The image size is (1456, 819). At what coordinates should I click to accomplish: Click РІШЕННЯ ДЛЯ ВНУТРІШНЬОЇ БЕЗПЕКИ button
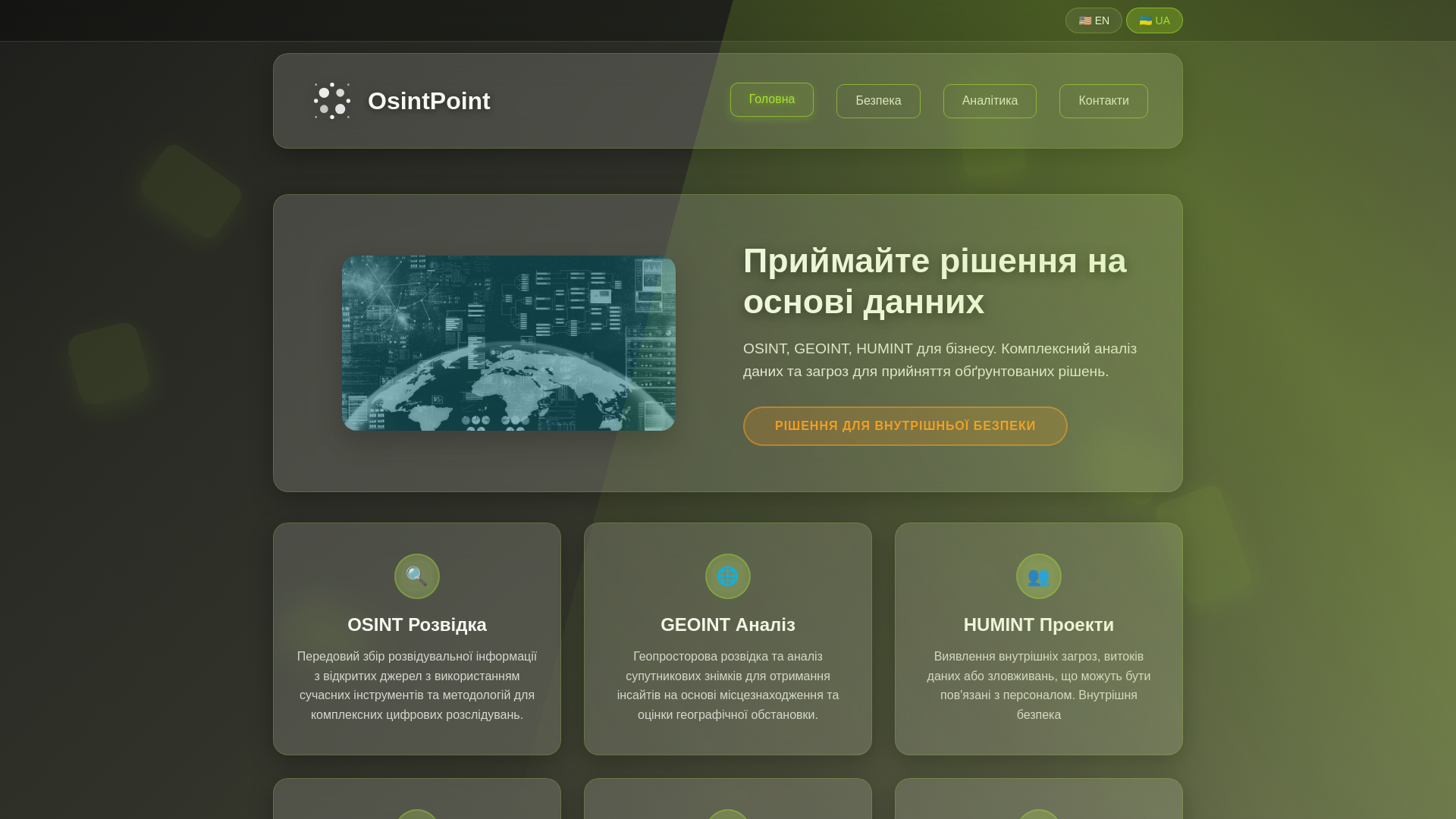click(x=905, y=426)
